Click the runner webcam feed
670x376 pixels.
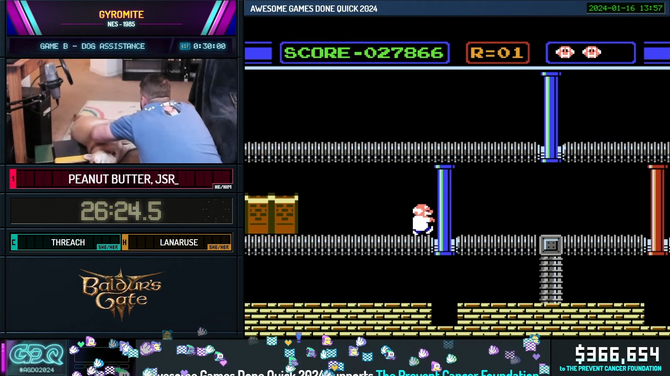[x=121, y=111]
